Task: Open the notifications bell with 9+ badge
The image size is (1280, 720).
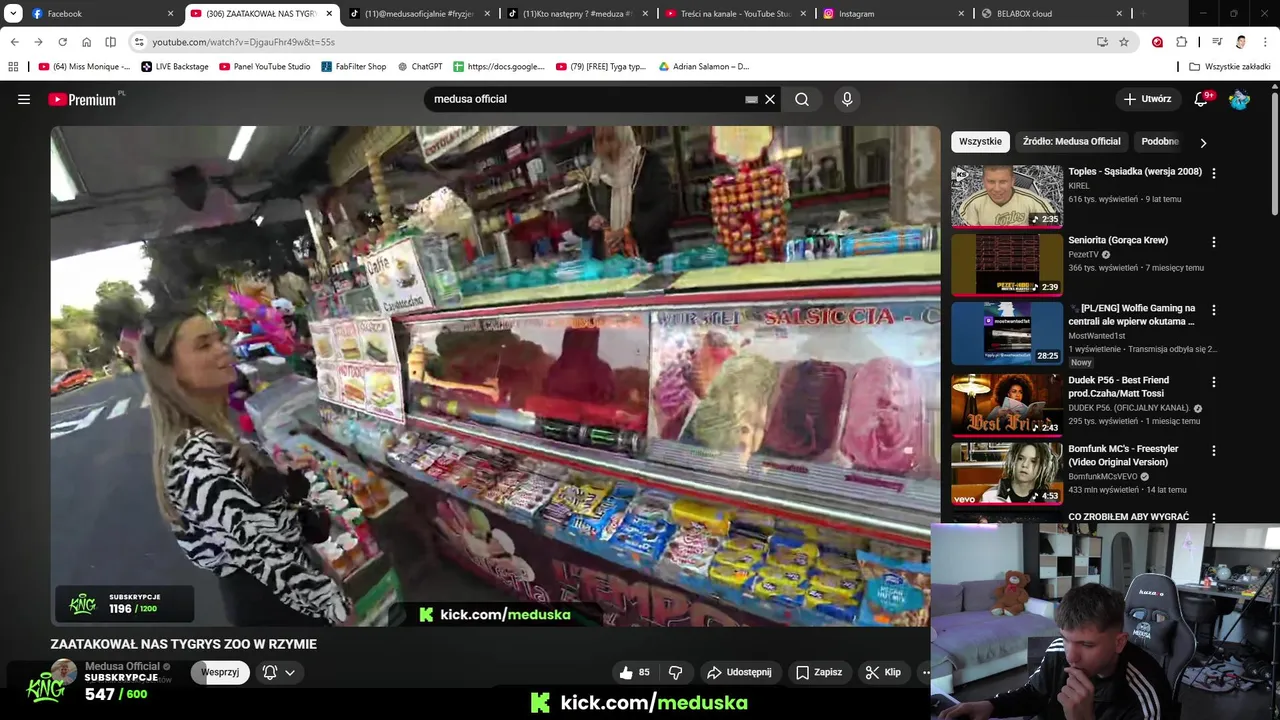Action: coord(1202,99)
